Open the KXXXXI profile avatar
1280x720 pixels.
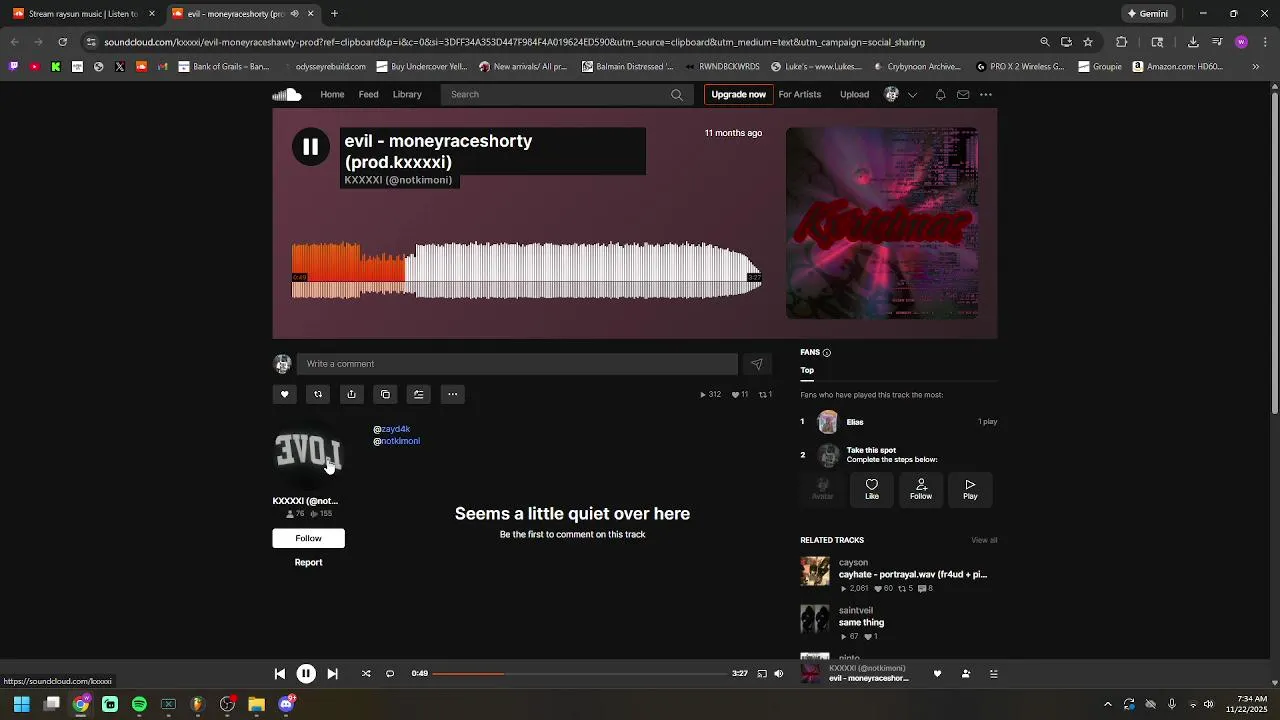(308, 452)
